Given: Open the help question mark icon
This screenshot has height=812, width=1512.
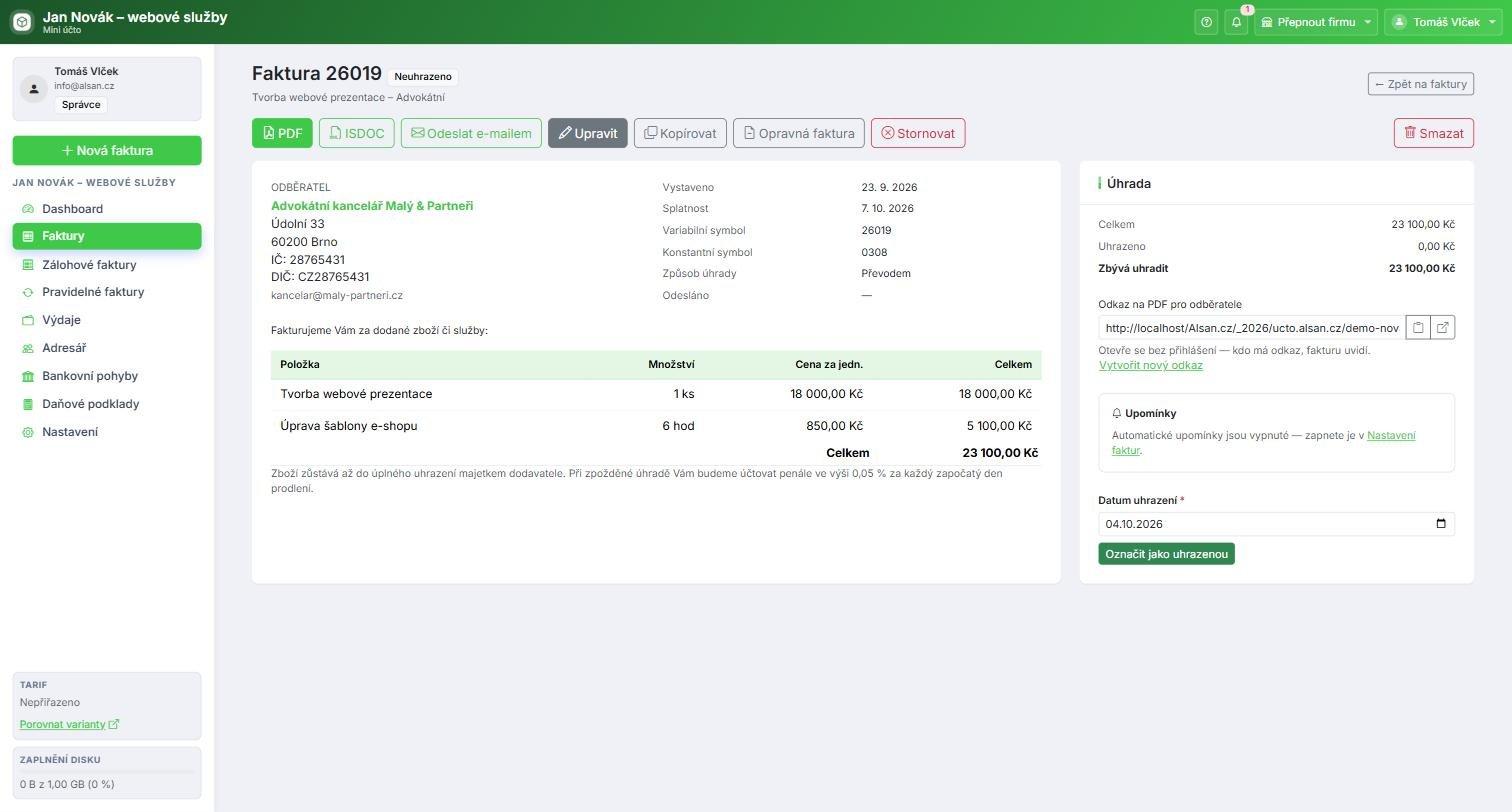Looking at the screenshot, I should coord(1206,22).
